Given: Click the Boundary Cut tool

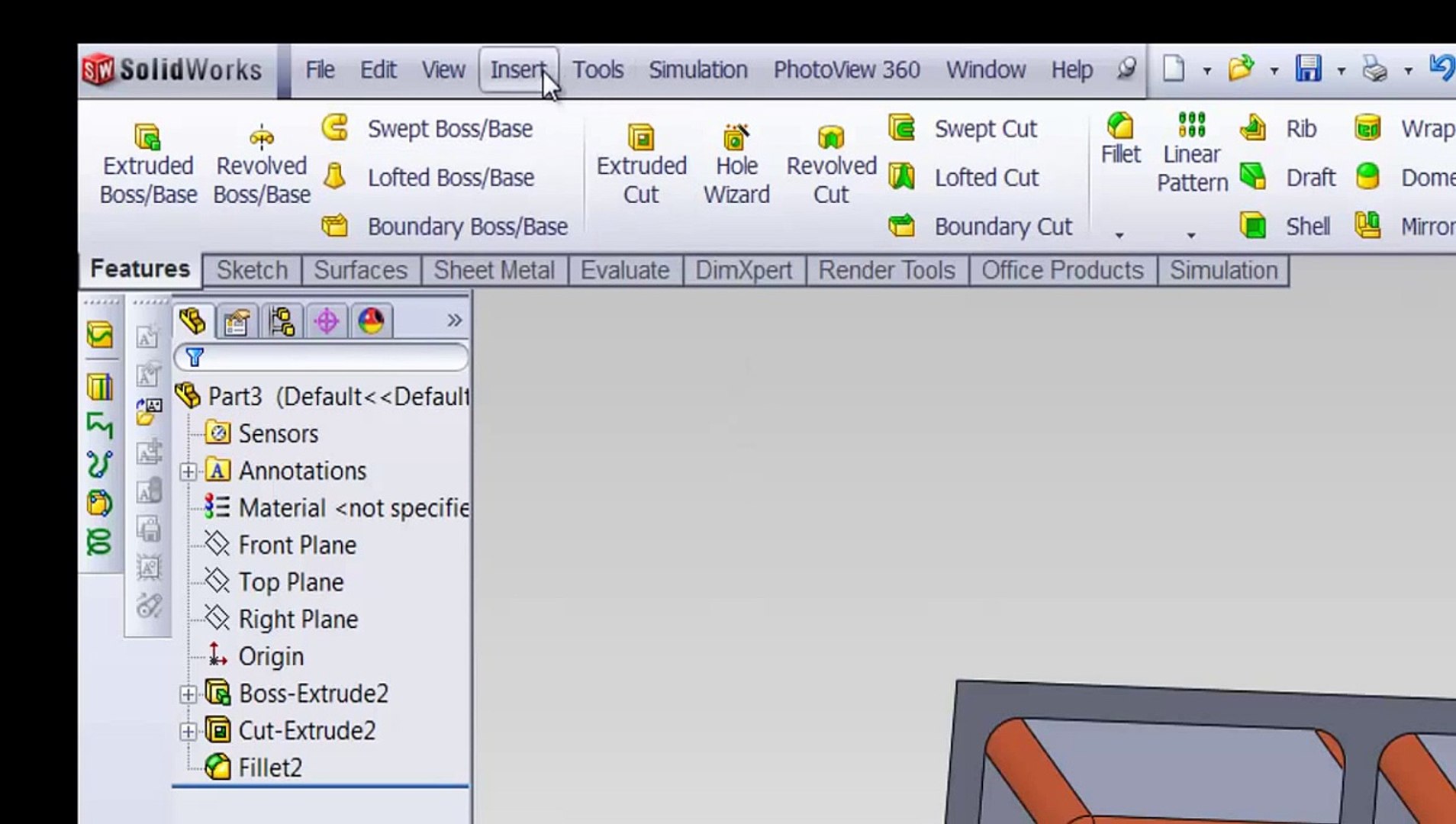Looking at the screenshot, I should coord(981,226).
